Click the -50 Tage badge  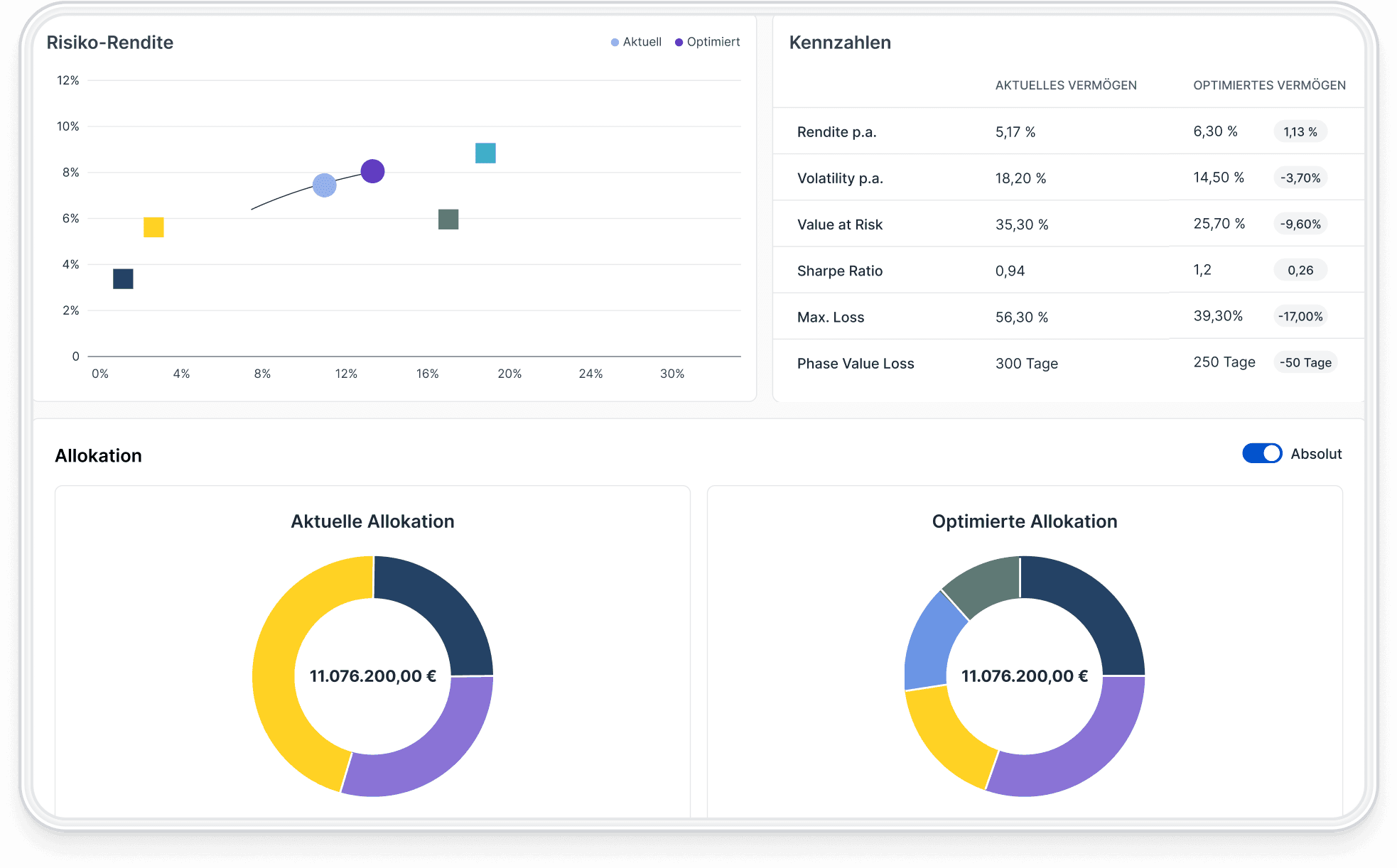1305,362
